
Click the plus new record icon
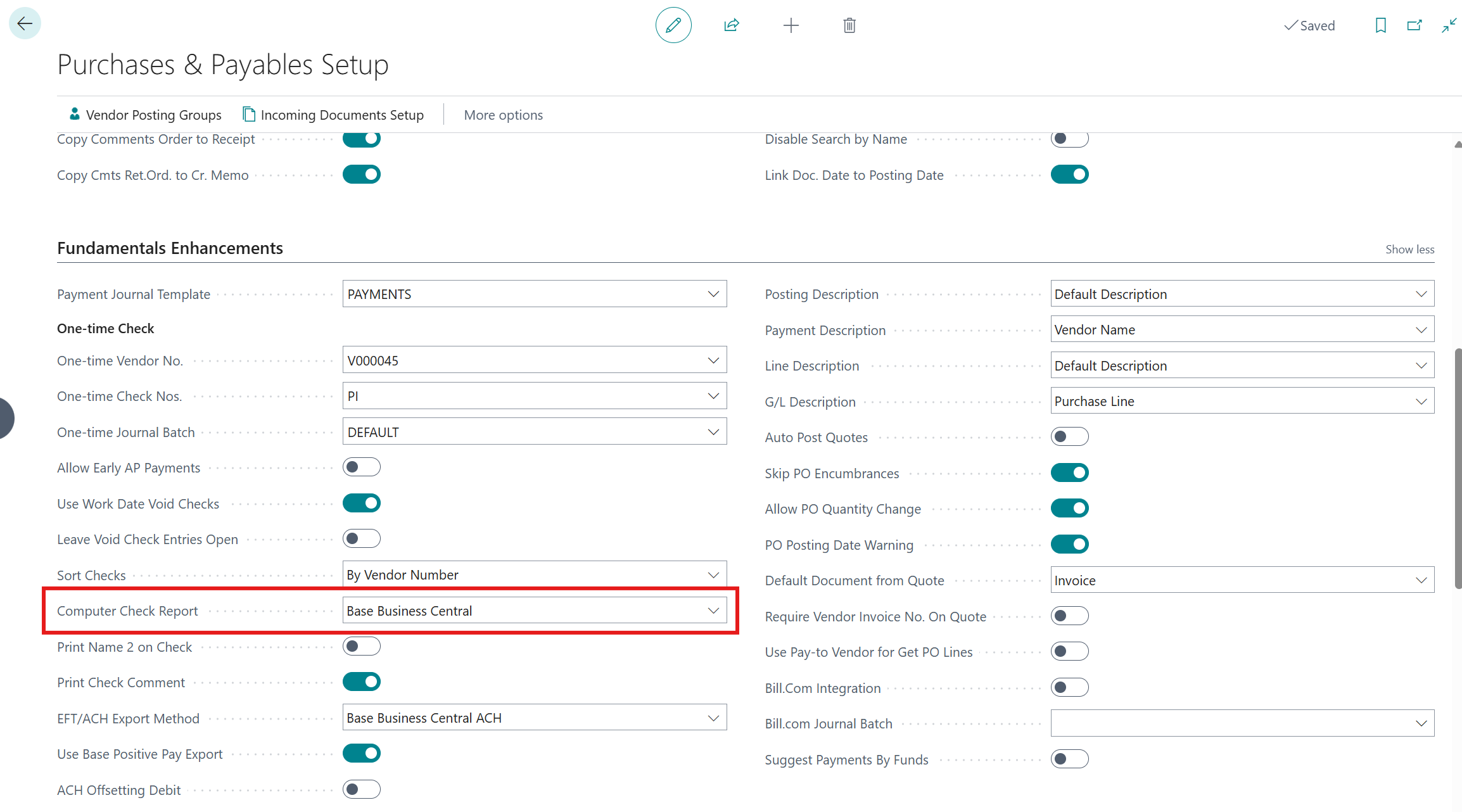pos(791,25)
